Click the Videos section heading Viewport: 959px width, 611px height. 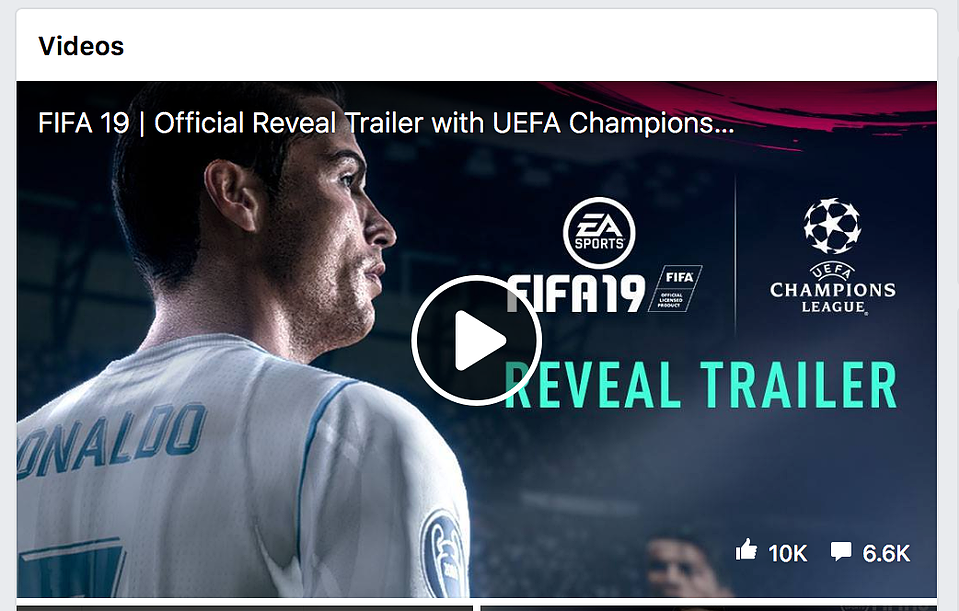[81, 46]
